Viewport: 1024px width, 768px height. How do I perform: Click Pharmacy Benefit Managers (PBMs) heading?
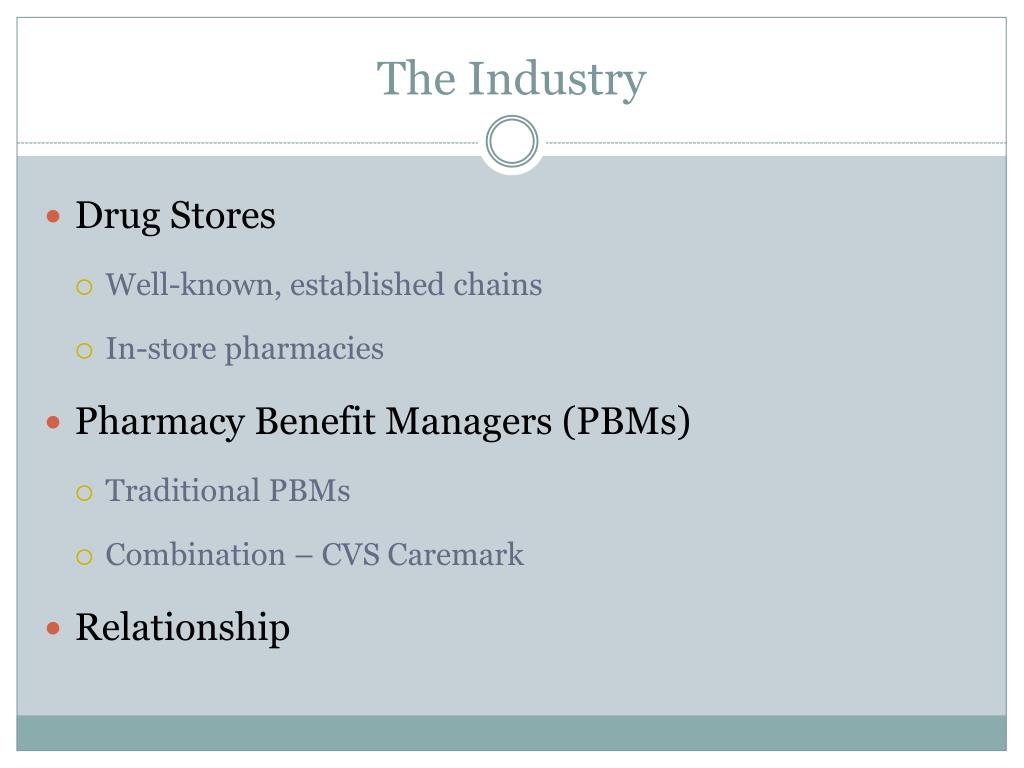tap(383, 421)
